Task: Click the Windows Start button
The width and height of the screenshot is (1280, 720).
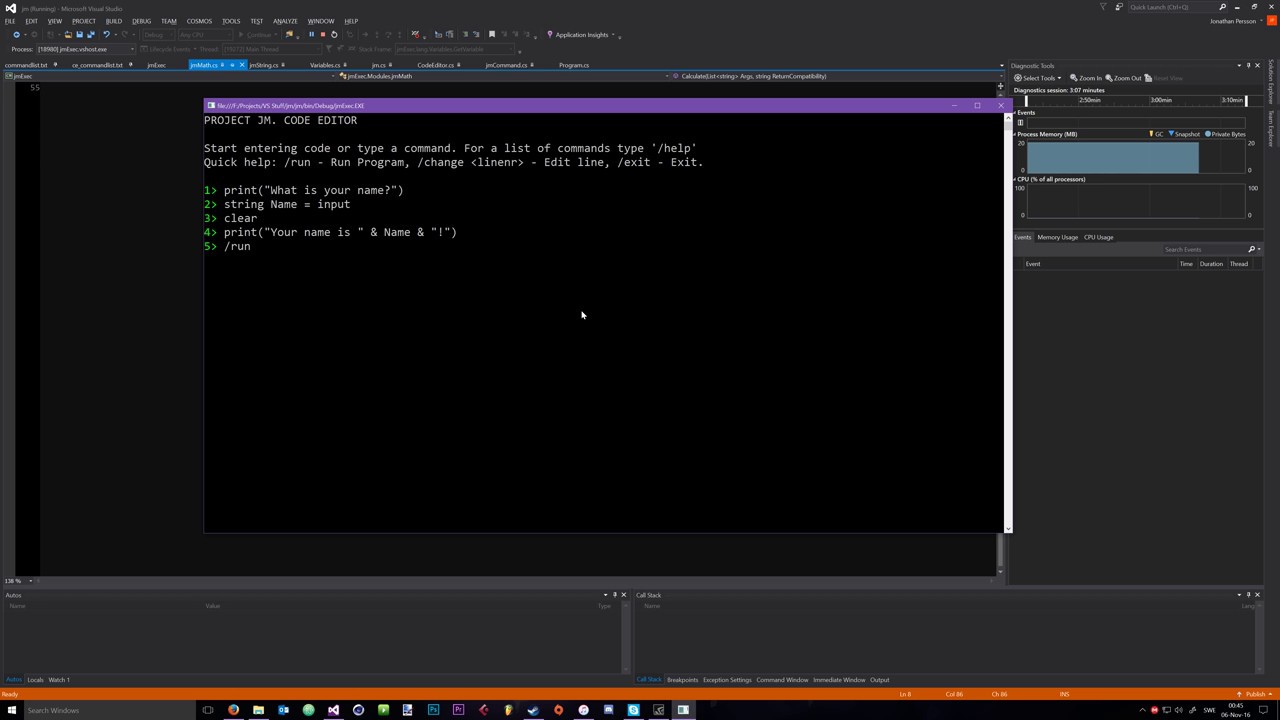Action: click(x=10, y=710)
